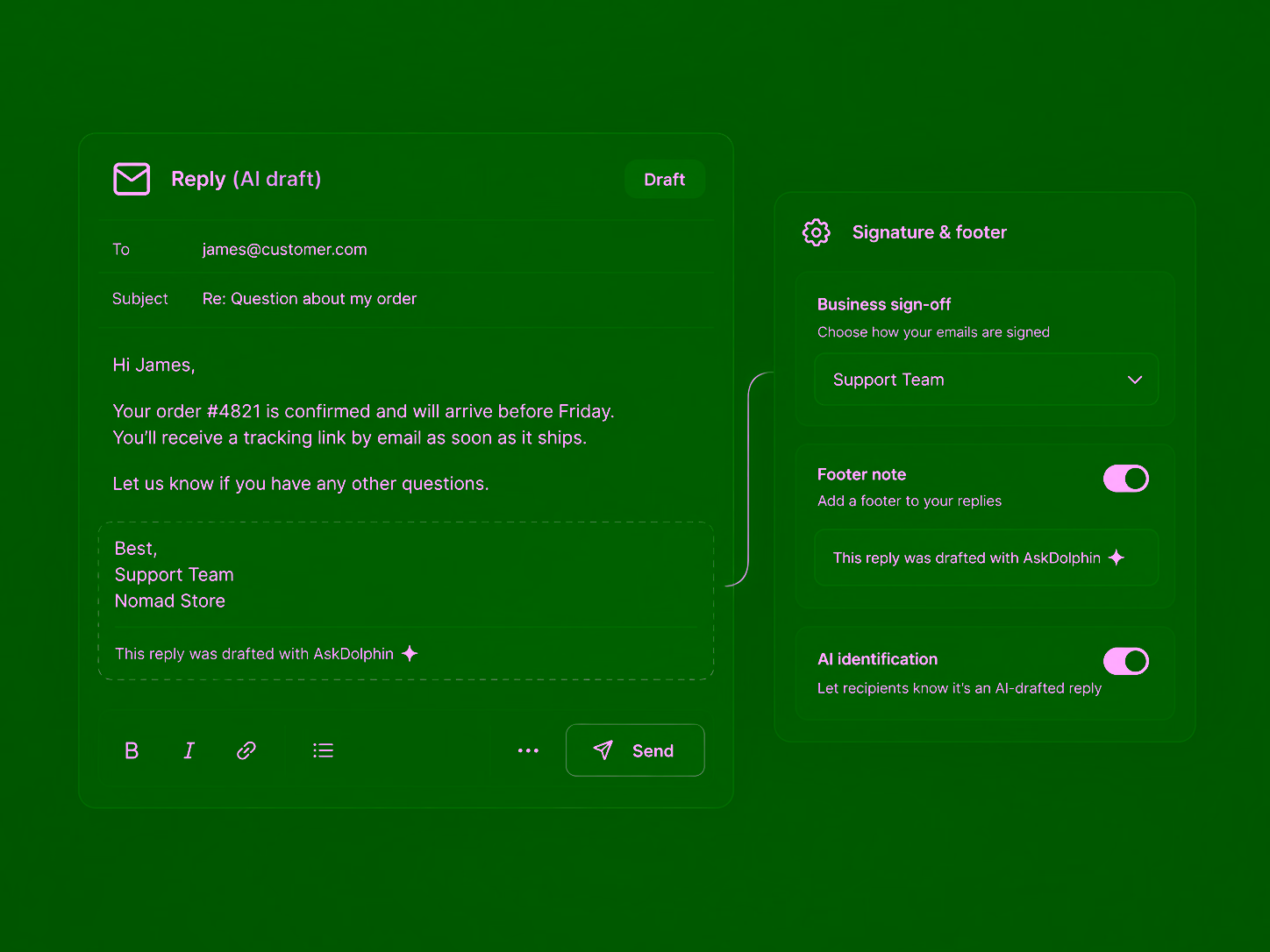Click the Signature & footer gear icon

pos(817,232)
